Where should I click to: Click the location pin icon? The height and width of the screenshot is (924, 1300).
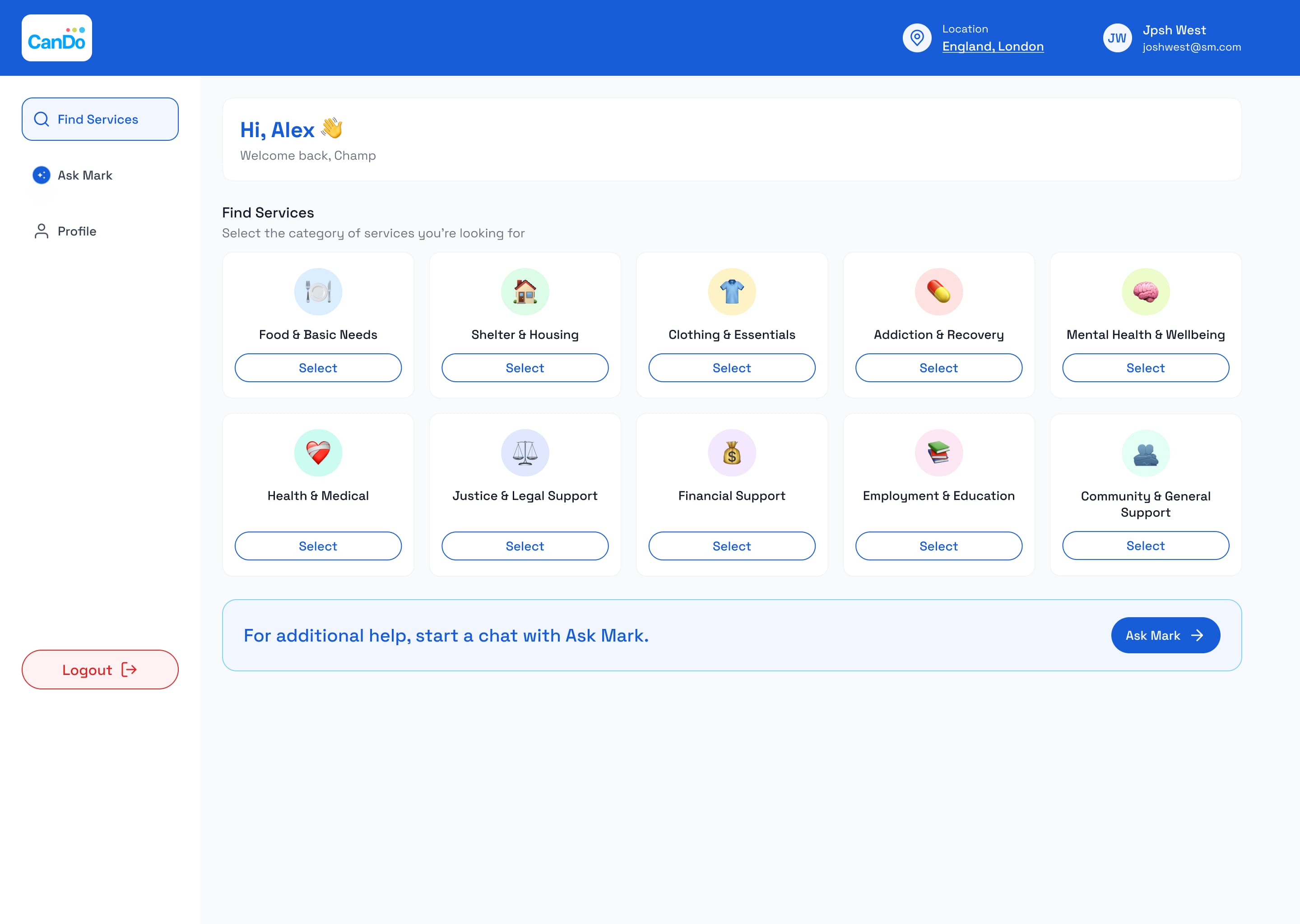(x=917, y=38)
